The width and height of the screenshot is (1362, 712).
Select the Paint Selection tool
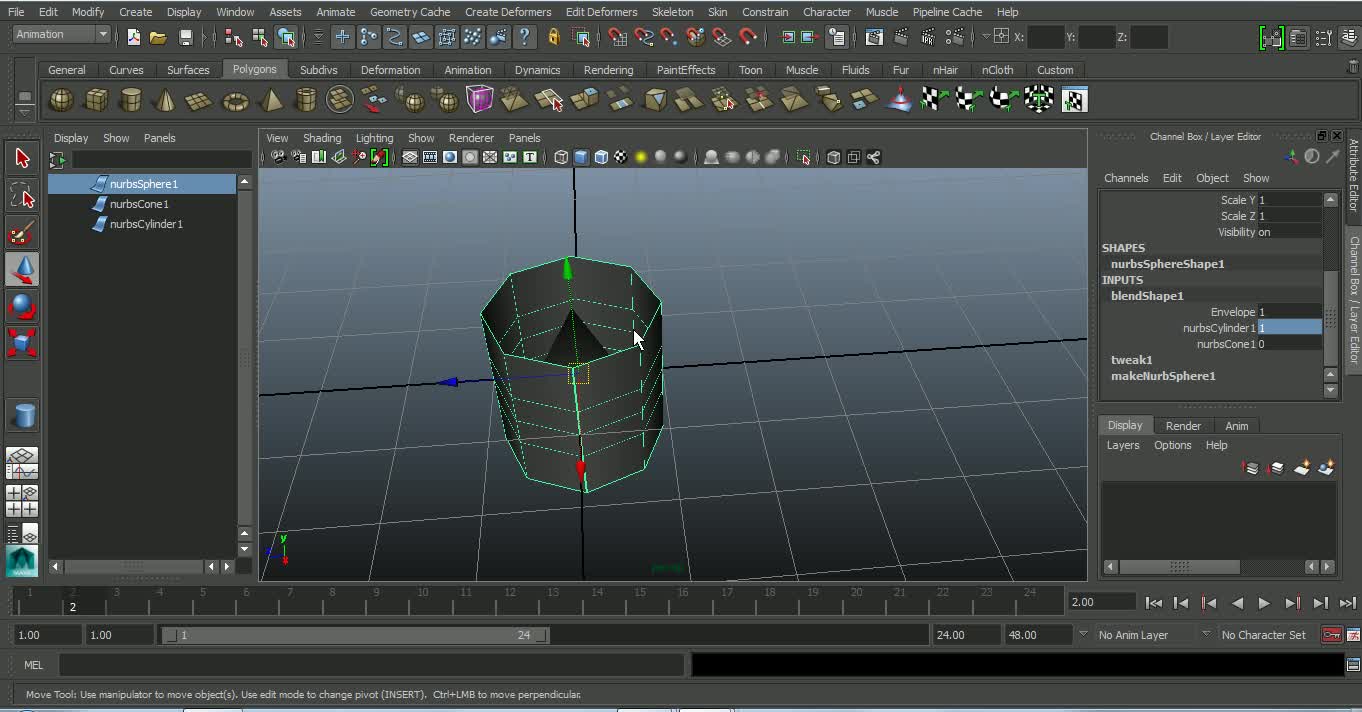point(22,233)
